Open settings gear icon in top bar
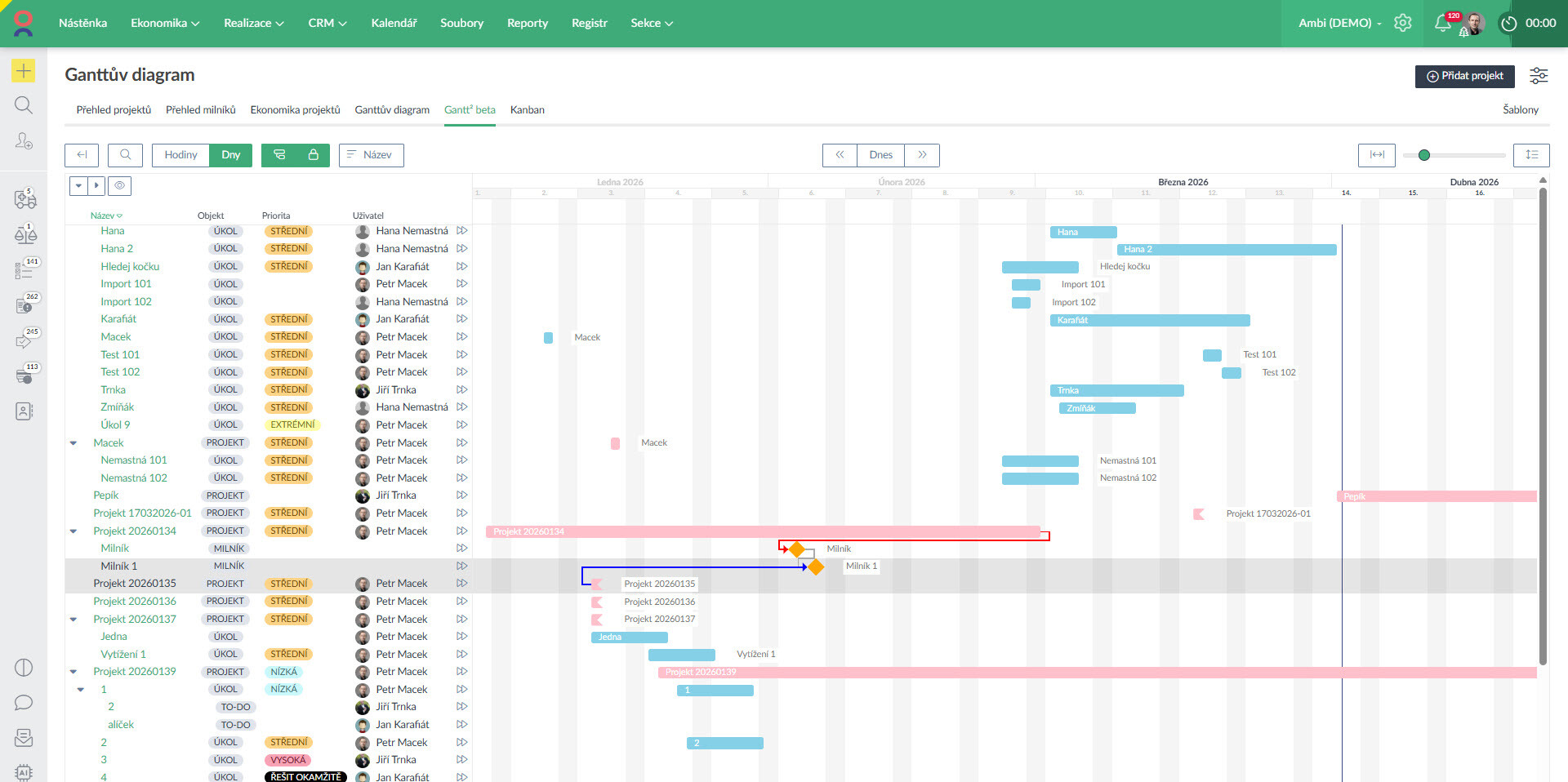1568x782 pixels. [x=1402, y=23]
